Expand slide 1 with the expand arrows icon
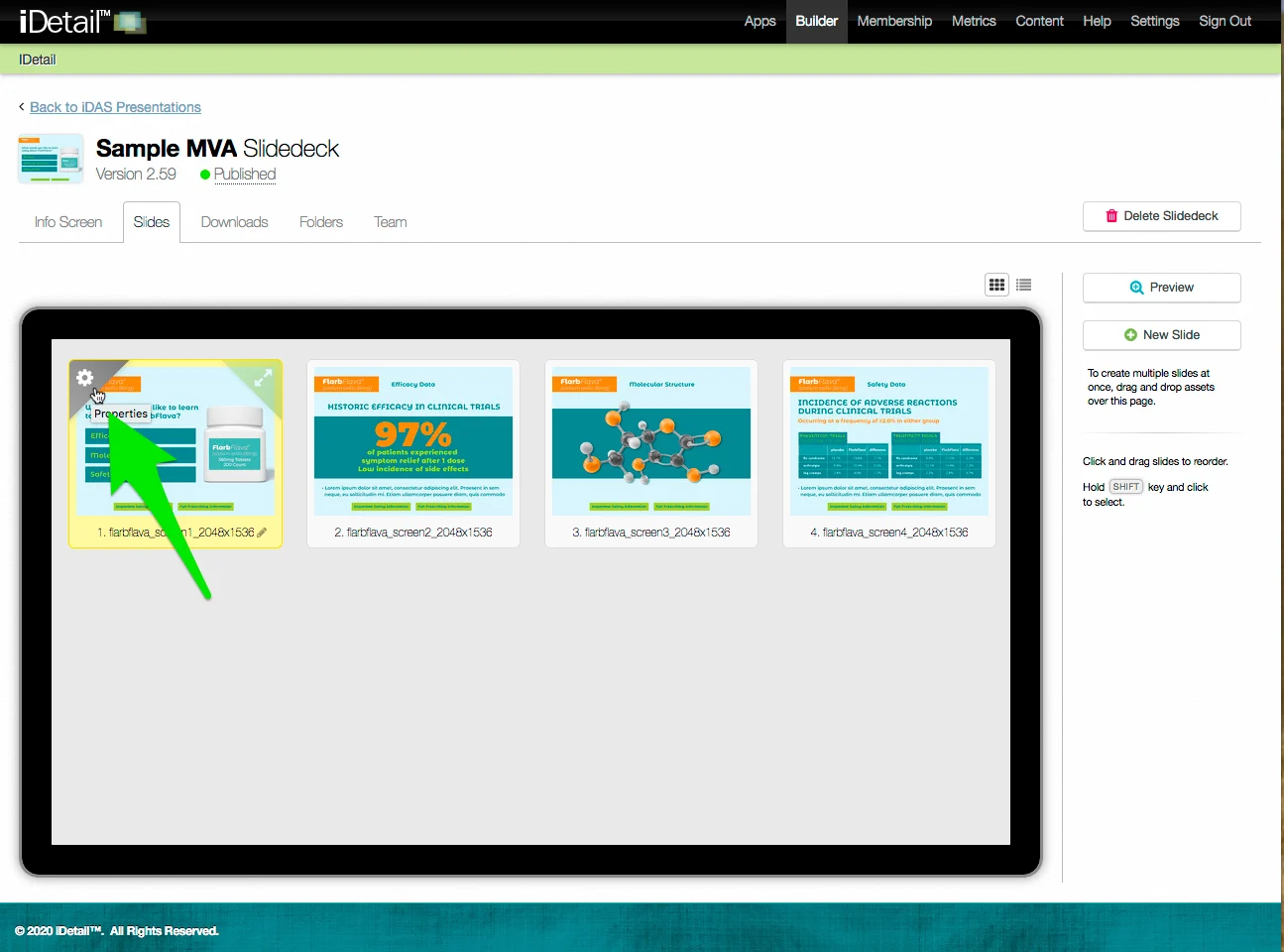1284x952 pixels. click(x=263, y=378)
